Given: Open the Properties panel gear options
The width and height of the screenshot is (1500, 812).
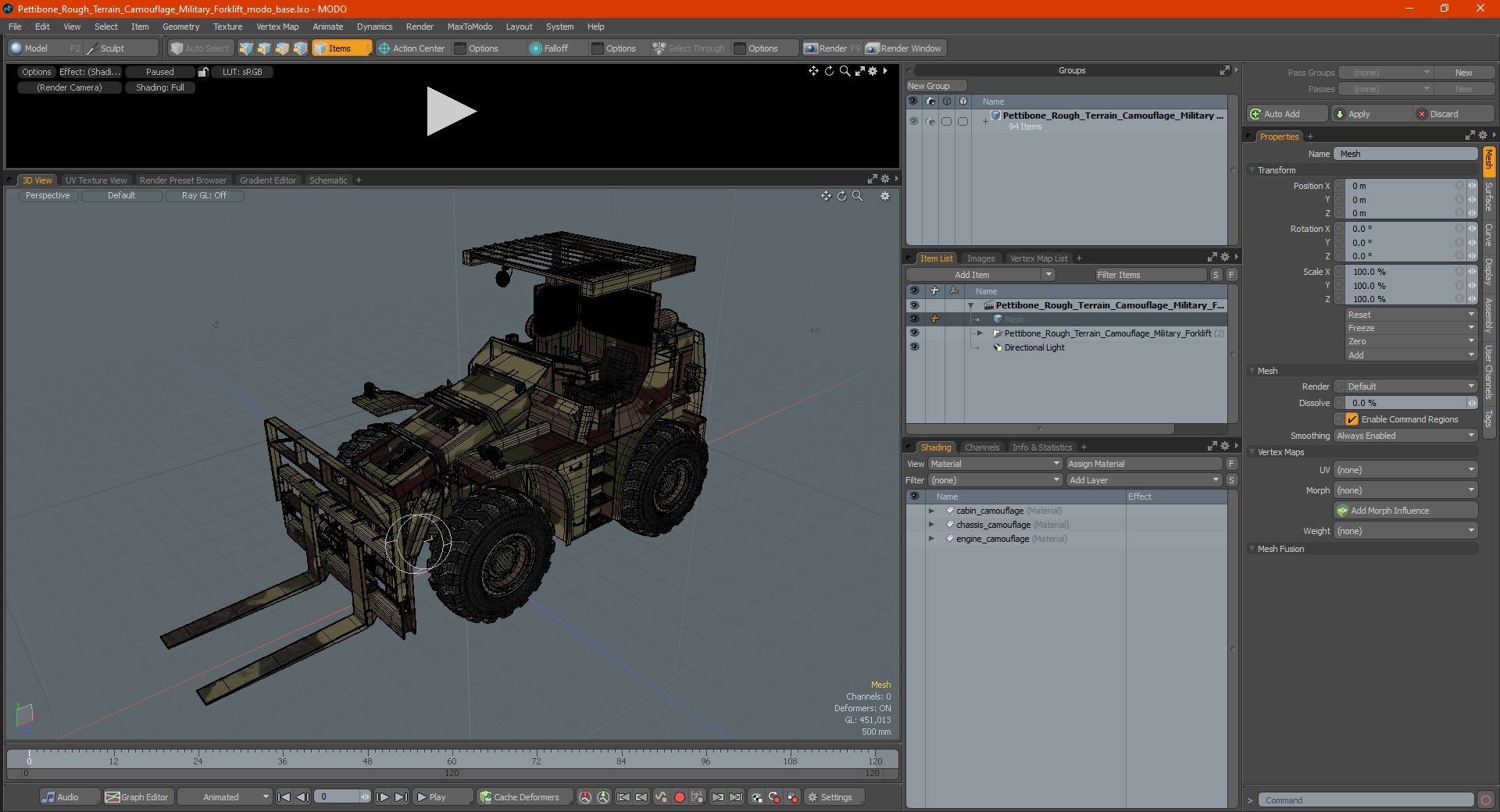Looking at the screenshot, I should tap(1482, 136).
